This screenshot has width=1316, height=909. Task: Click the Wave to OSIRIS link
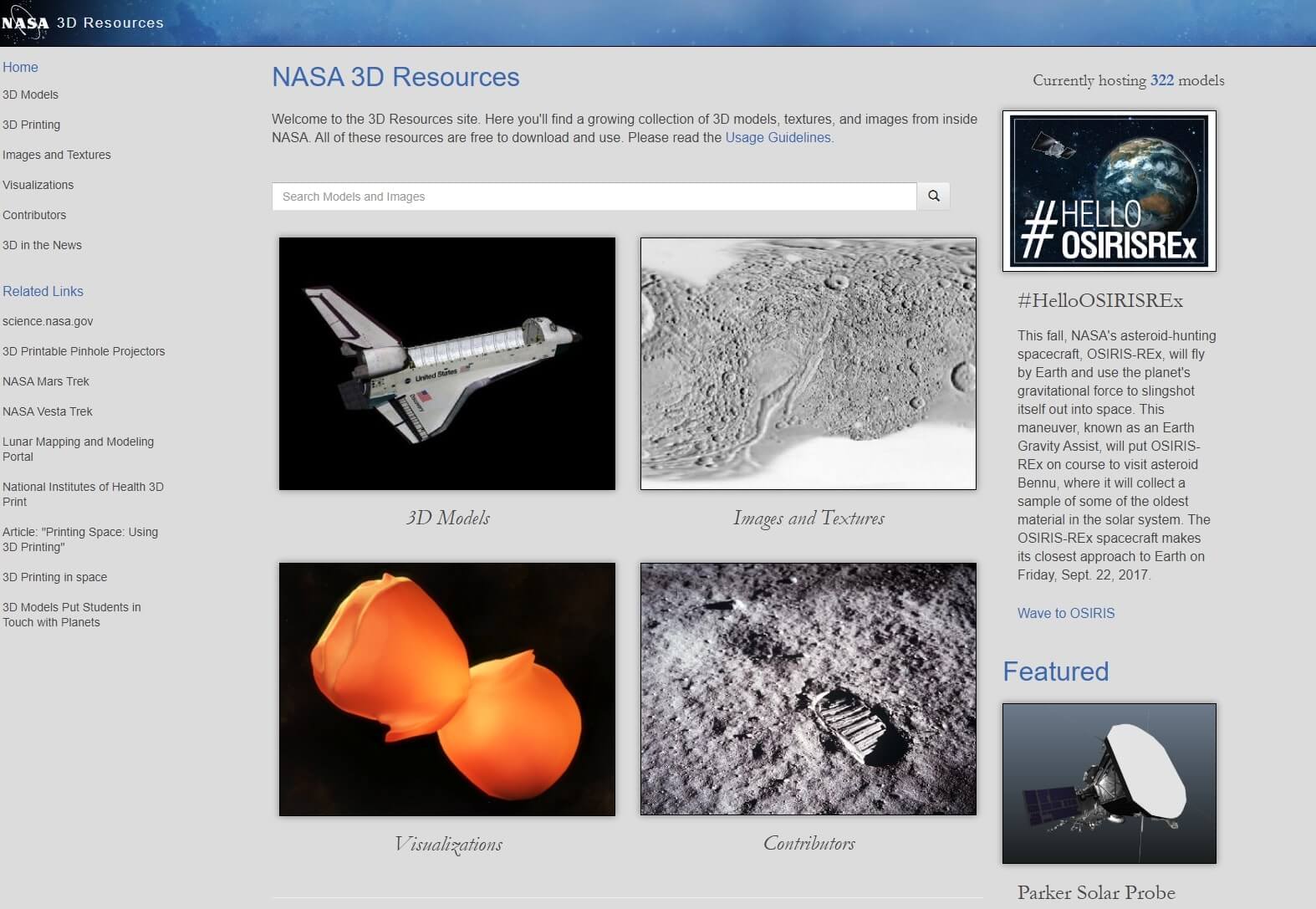tap(1066, 613)
